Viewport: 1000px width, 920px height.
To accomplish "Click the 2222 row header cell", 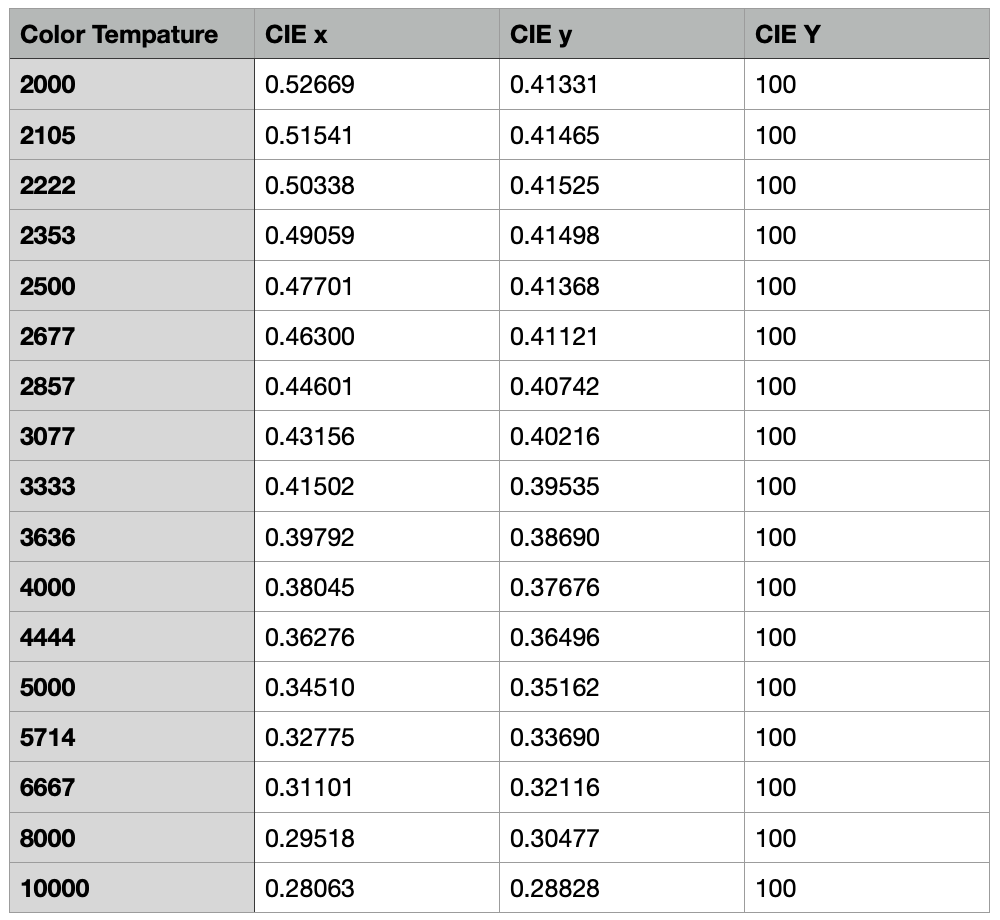I will point(48,186).
